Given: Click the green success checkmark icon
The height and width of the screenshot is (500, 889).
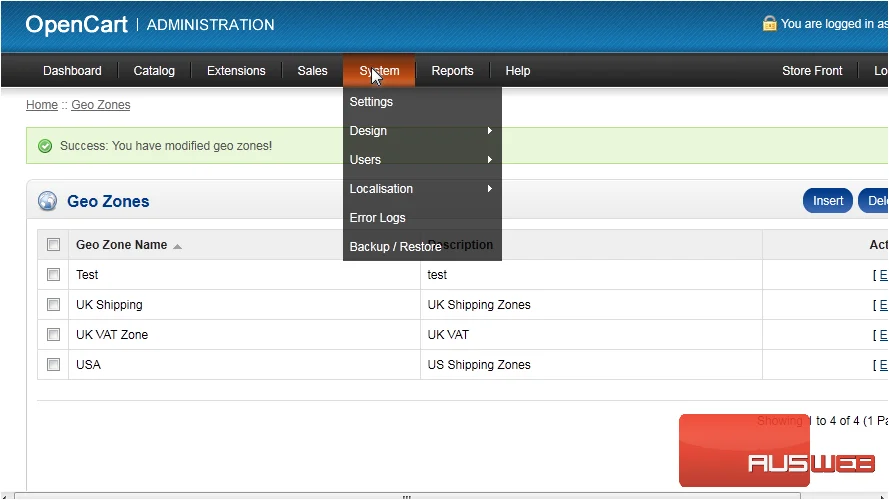Looking at the screenshot, I should tap(45, 146).
